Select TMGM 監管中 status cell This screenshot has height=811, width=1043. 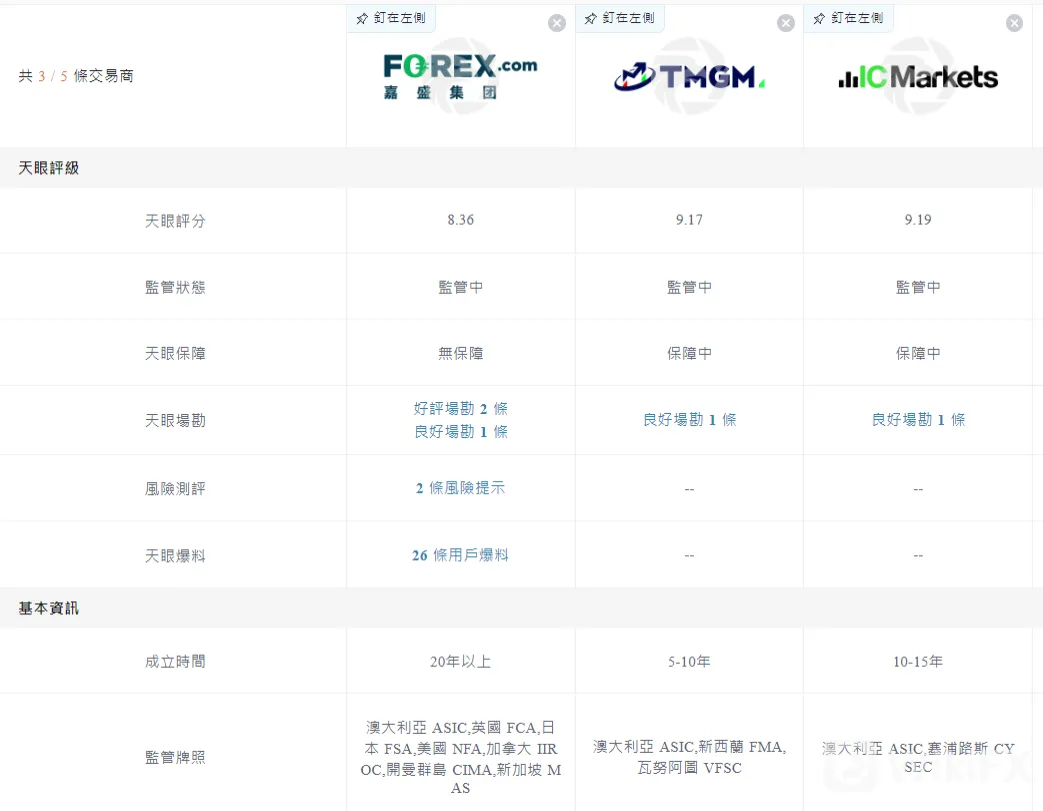click(689, 287)
